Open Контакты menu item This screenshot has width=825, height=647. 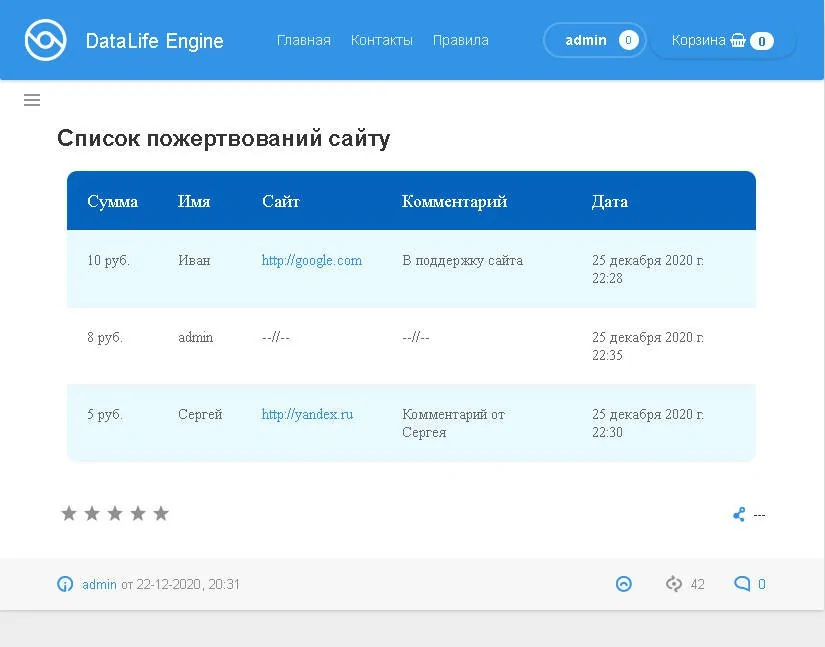[x=382, y=41]
